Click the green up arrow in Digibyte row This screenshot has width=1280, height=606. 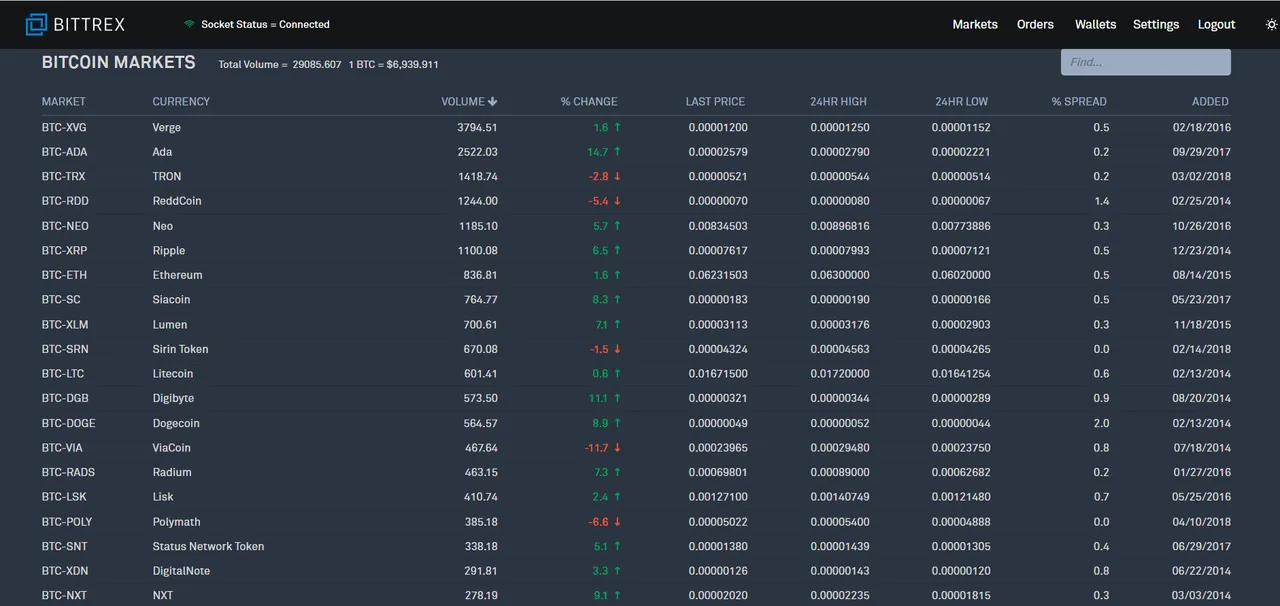pos(617,398)
